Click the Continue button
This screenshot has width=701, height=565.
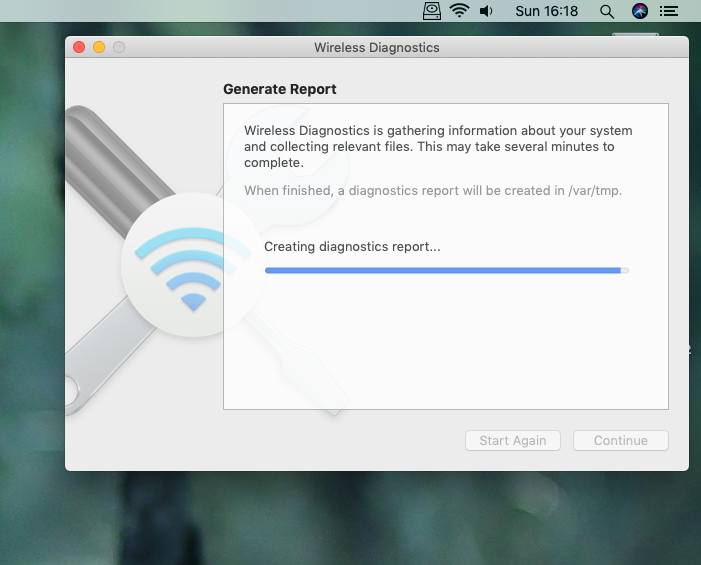[x=621, y=441]
